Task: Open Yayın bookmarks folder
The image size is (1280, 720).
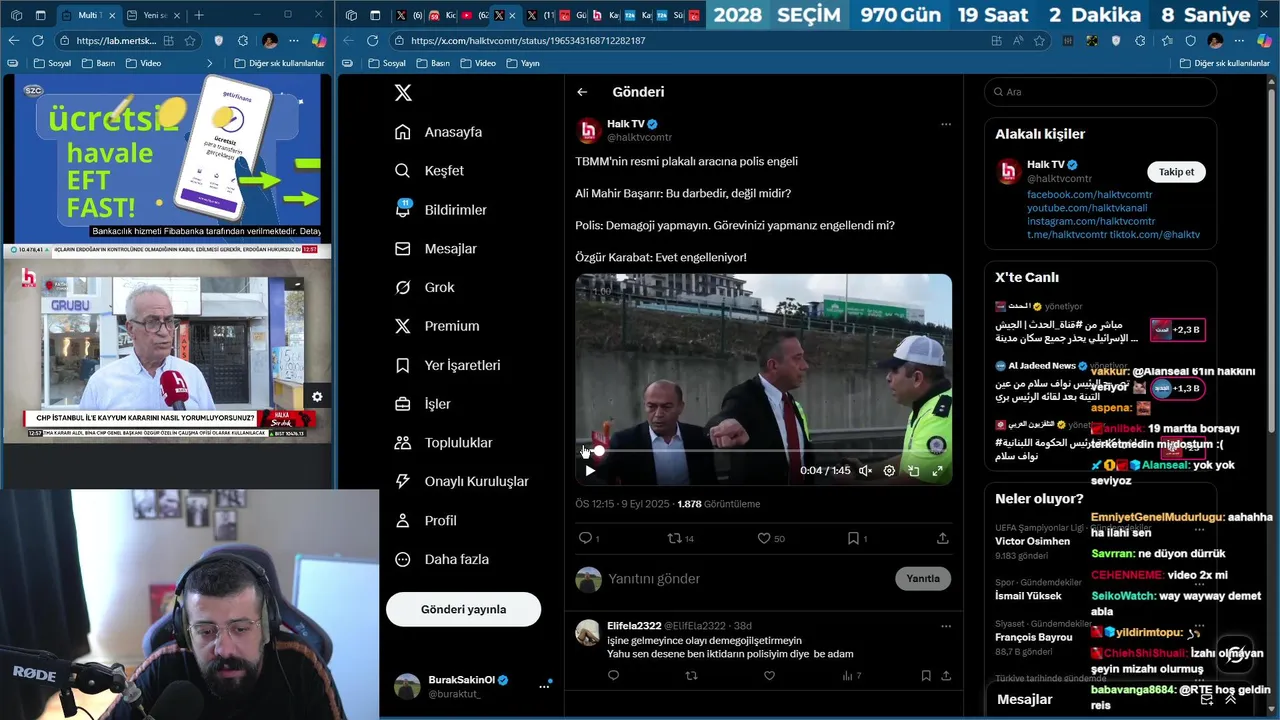Action: click(x=523, y=63)
